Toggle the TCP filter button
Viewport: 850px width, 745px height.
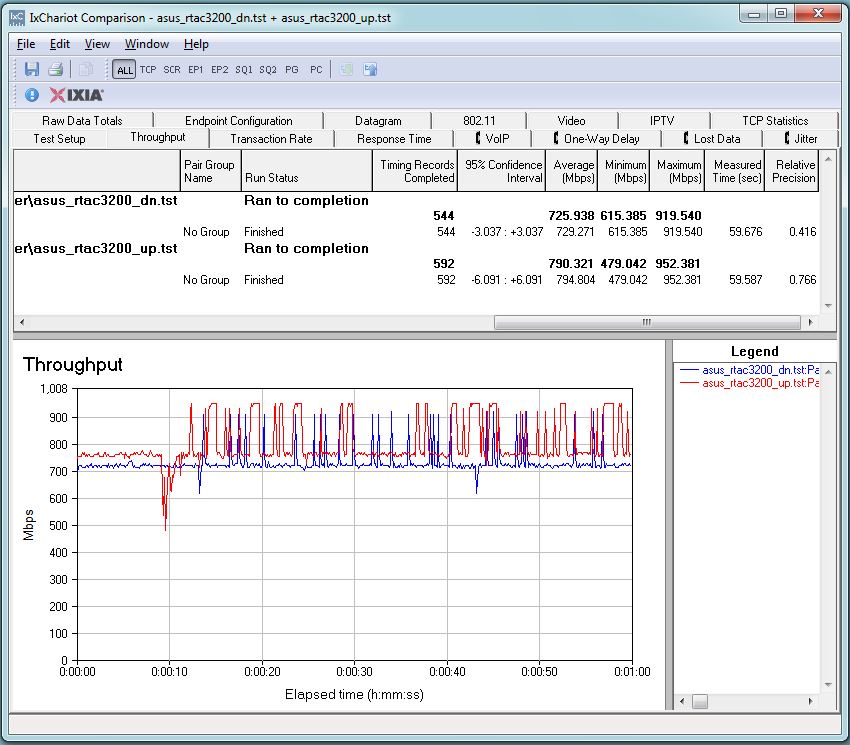point(148,69)
